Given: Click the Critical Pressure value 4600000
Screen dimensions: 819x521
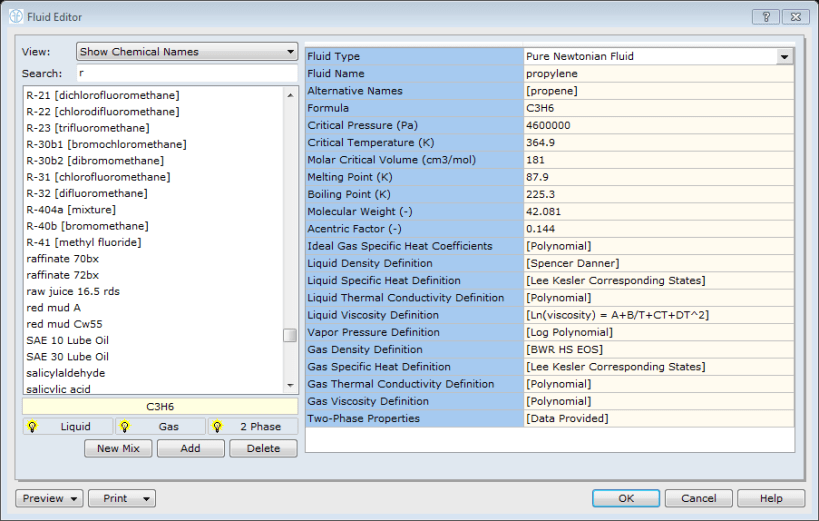Looking at the screenshot, I should 659,125.
